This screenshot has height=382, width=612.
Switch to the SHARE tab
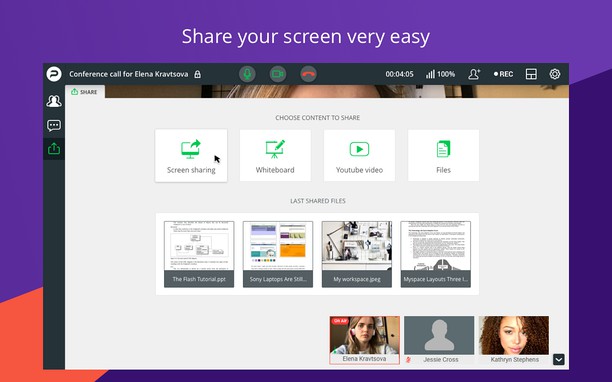click(85, 92)
